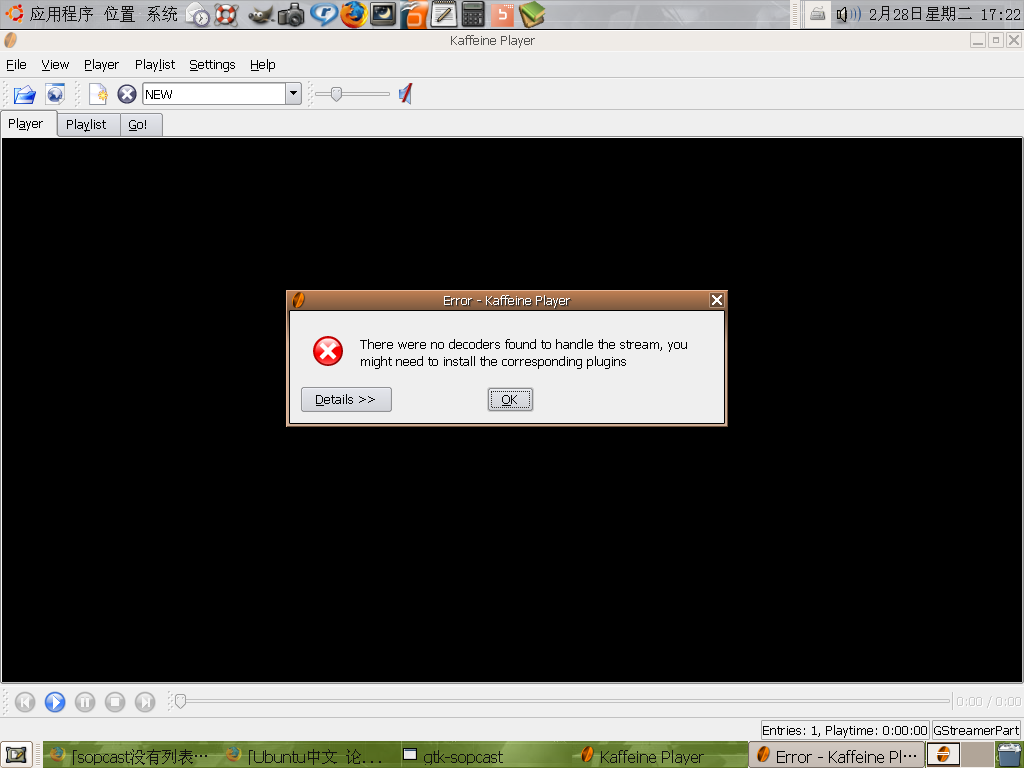
Task: Launch Firefox from the top panel
Action: click(x=353, y=14)
